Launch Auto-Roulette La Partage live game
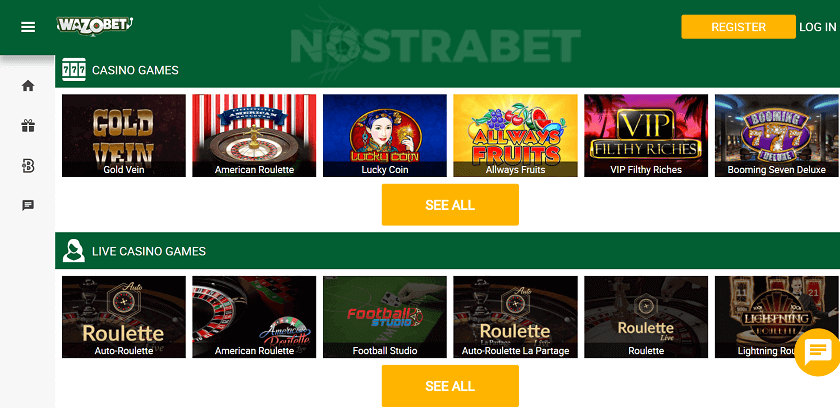This screenshot has width=840, height=408. click(x=515, y=317)
